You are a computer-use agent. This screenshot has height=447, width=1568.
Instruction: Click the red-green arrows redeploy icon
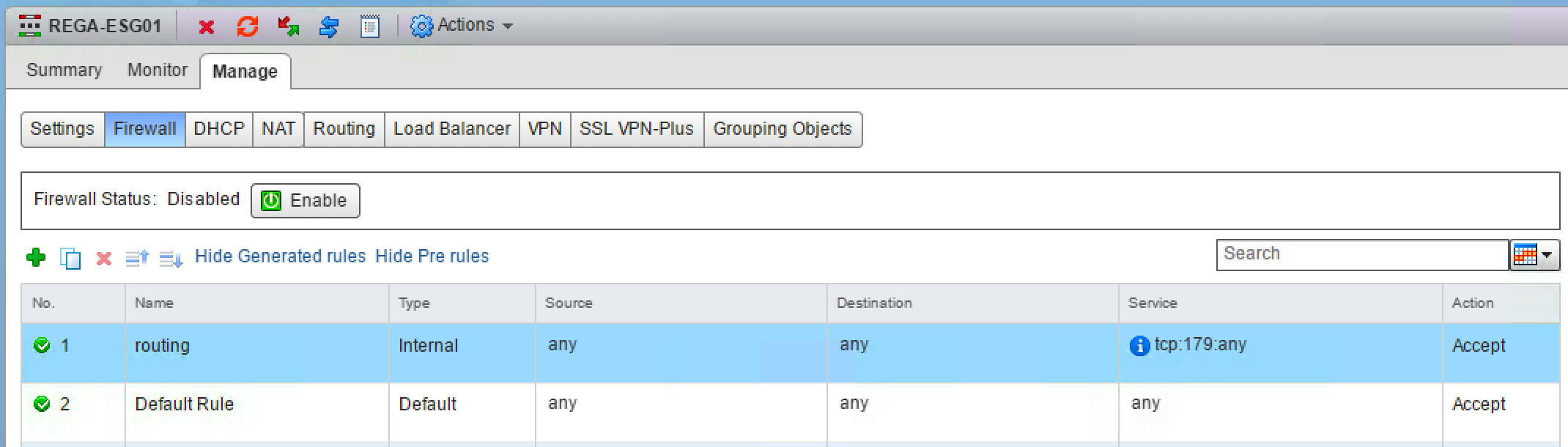(x=288, y=27)
